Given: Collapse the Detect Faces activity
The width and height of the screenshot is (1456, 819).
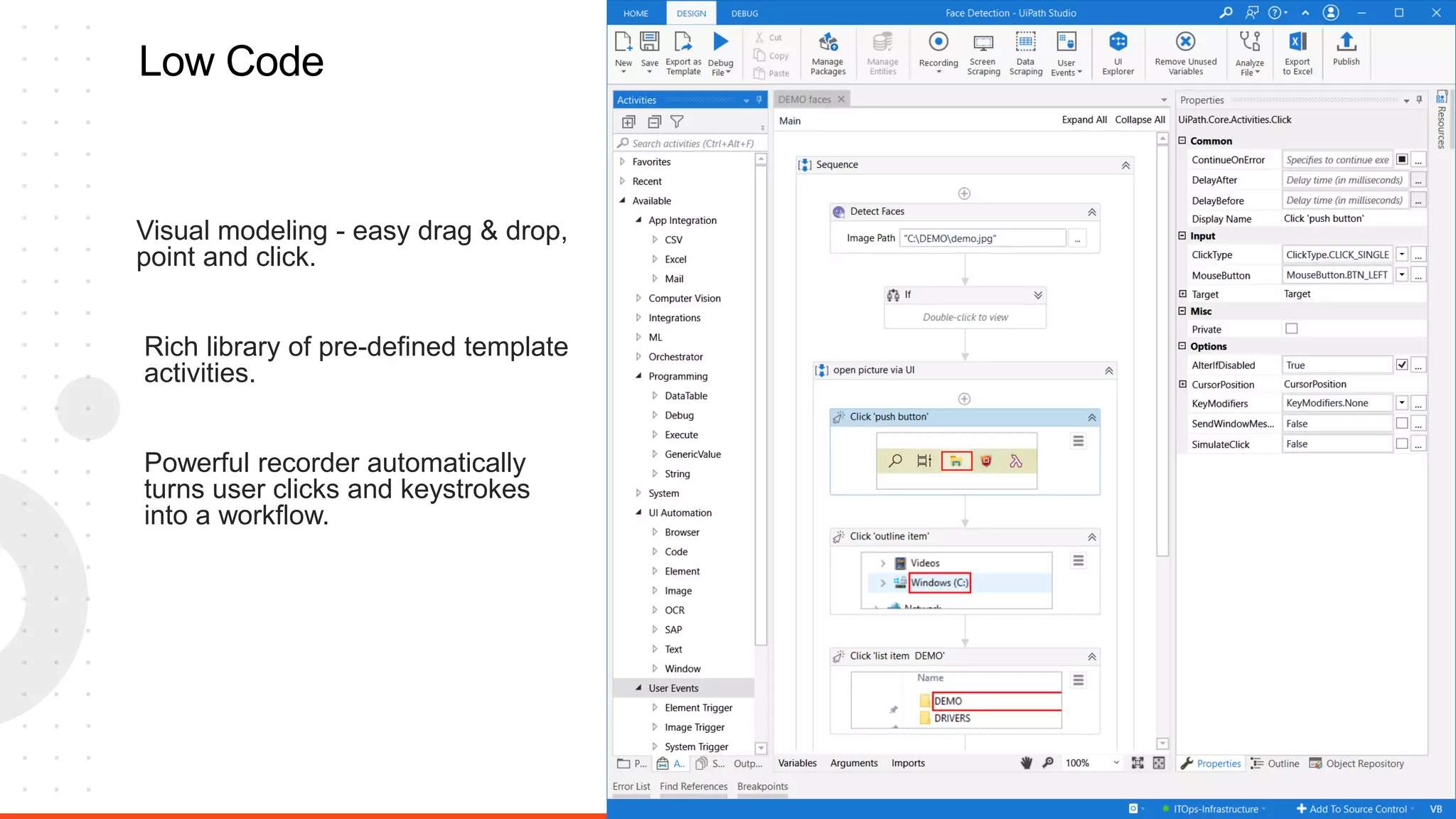Looking at the screenshot, I should click(x=1092, y=212).
